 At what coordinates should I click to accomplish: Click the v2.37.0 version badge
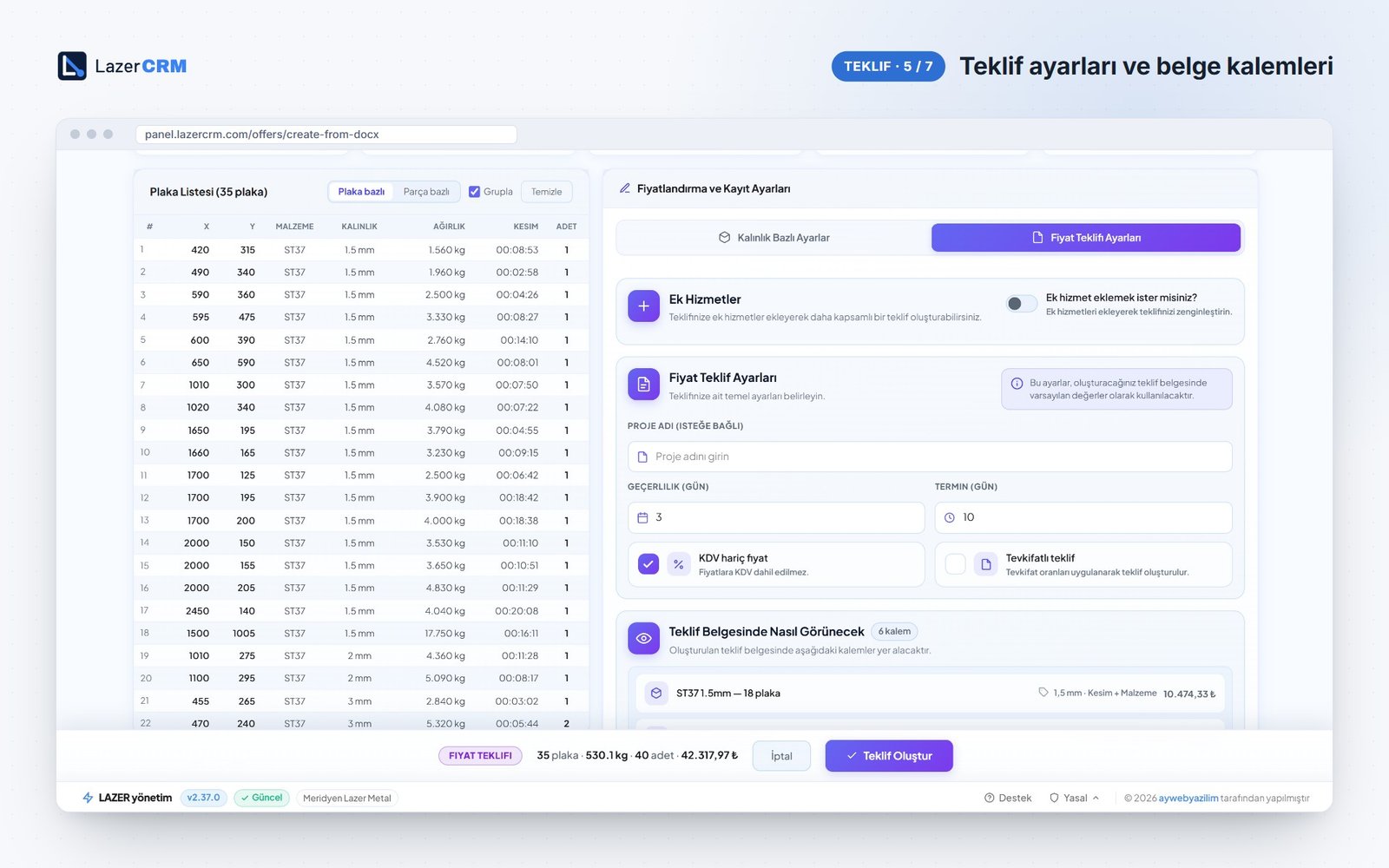click(204, 798)
